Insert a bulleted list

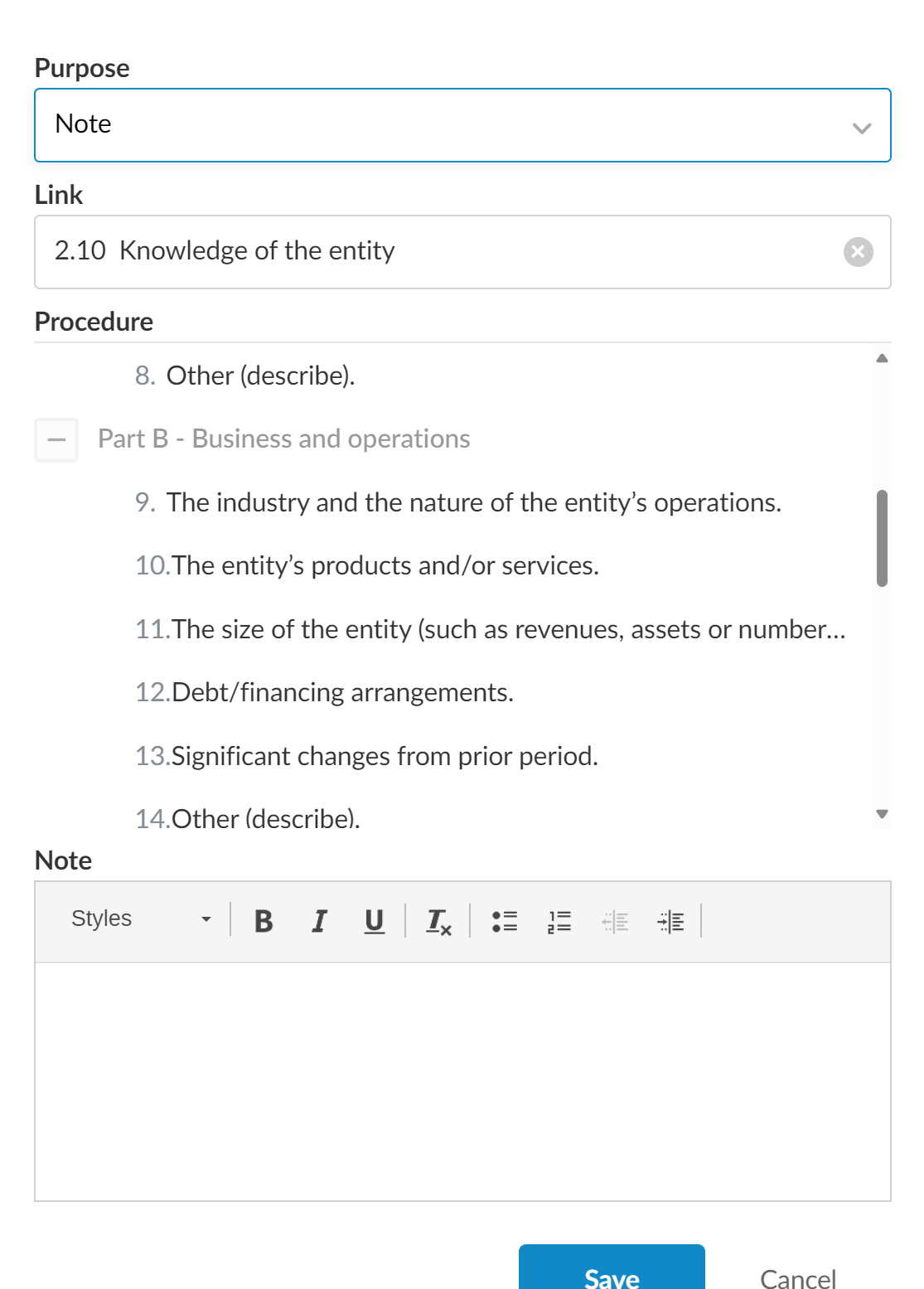(505, 921)
